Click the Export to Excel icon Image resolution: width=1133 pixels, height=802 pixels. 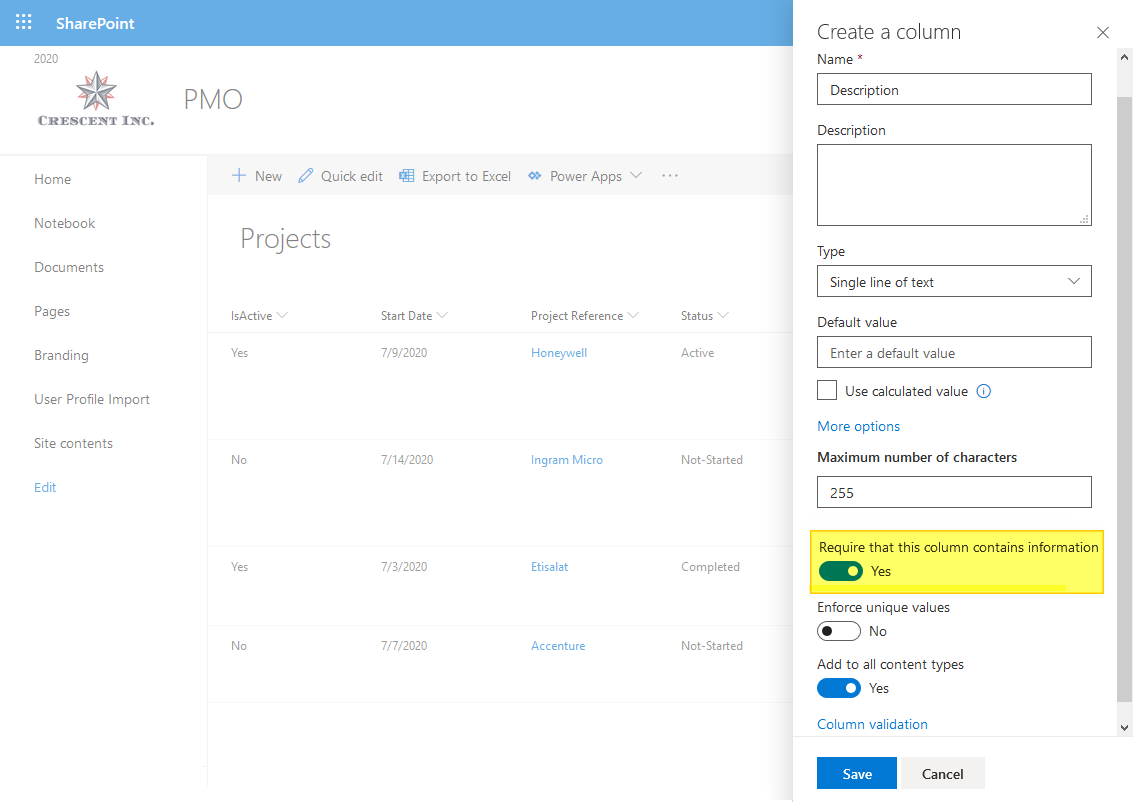point(406,176)
